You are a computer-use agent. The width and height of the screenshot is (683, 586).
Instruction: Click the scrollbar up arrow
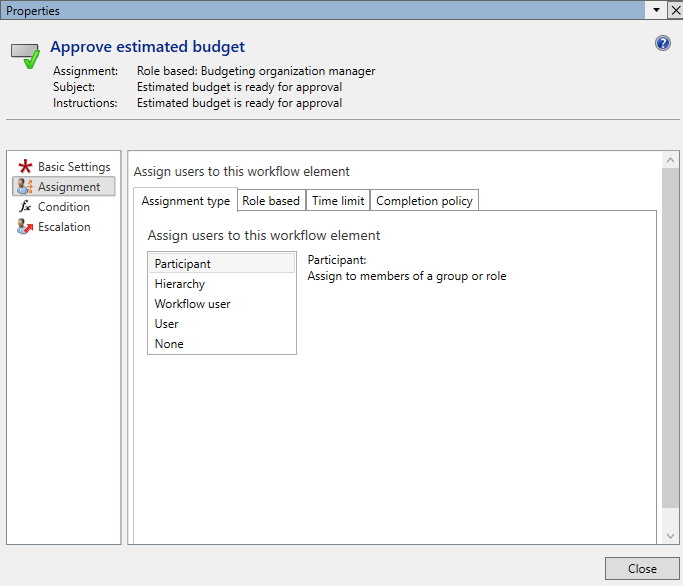pos(670,160)
